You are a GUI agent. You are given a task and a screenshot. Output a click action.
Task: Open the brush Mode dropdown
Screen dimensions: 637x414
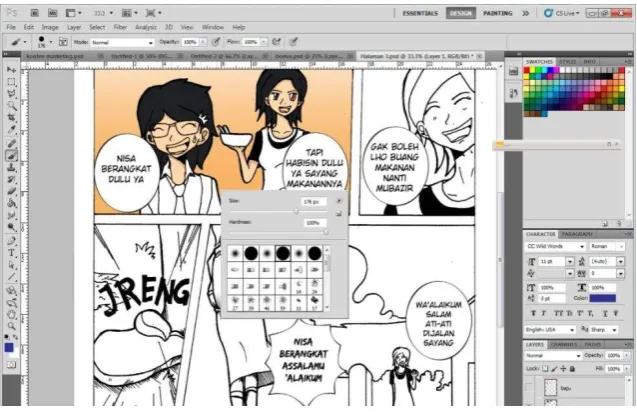(x=122, y=42)
